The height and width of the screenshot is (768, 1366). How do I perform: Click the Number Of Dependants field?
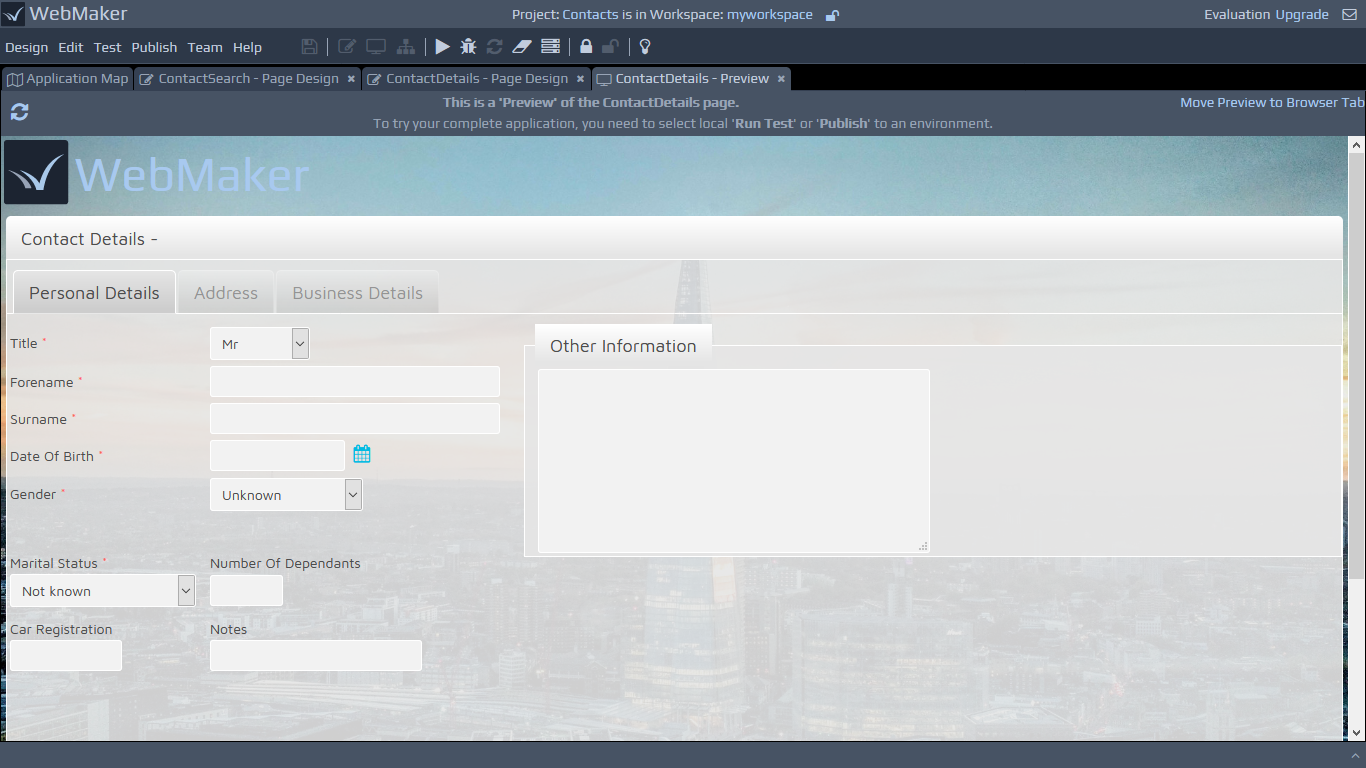point(246,591)
